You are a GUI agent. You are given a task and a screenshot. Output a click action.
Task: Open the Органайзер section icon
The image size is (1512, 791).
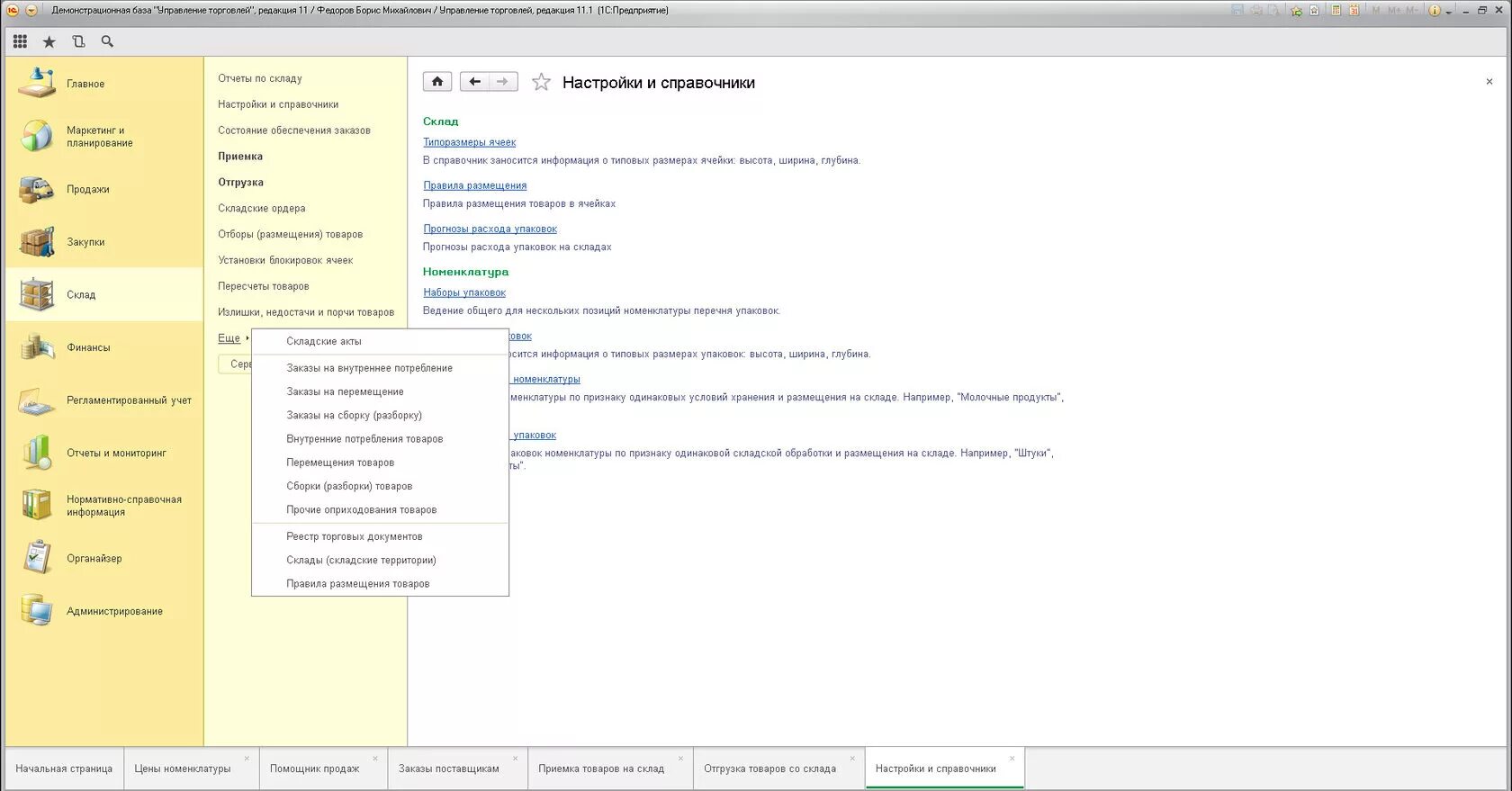click(x=37, y=558)
